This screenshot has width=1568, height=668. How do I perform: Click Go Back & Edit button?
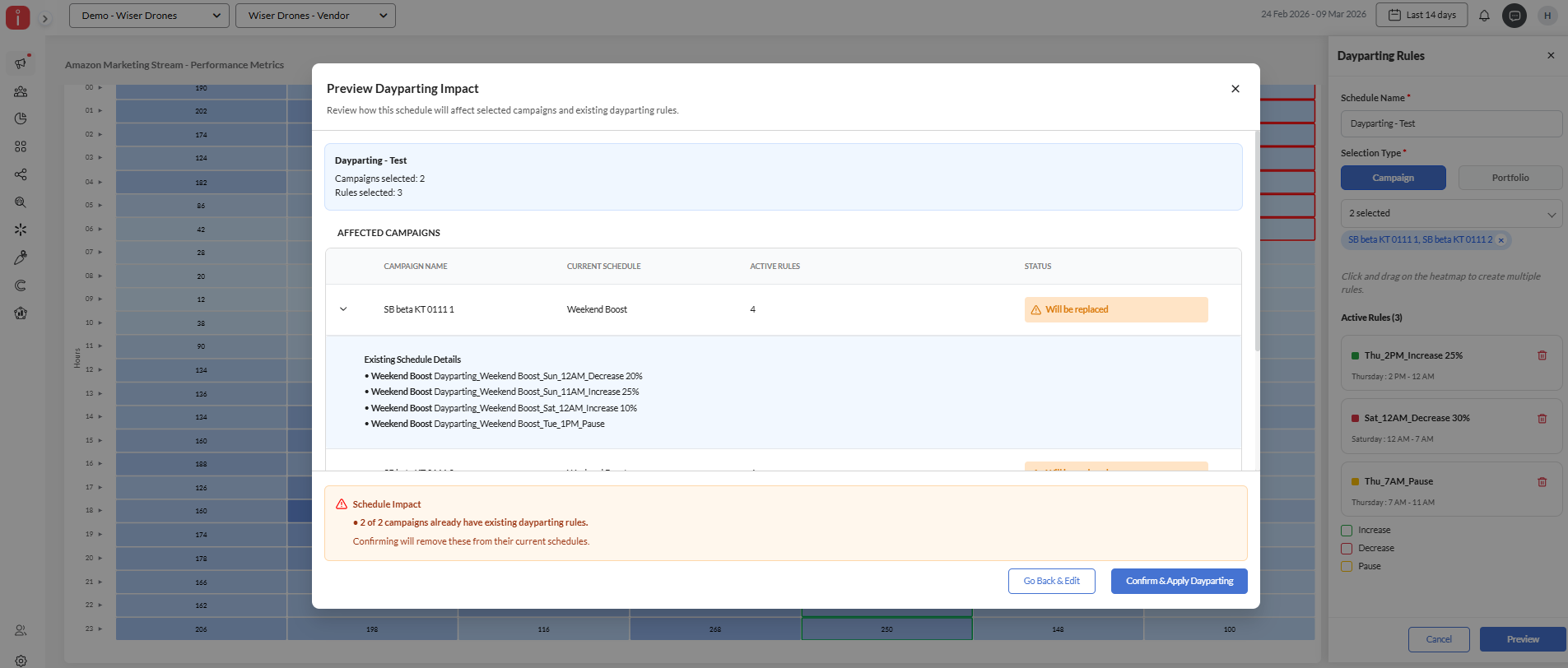coord(1051,581)
